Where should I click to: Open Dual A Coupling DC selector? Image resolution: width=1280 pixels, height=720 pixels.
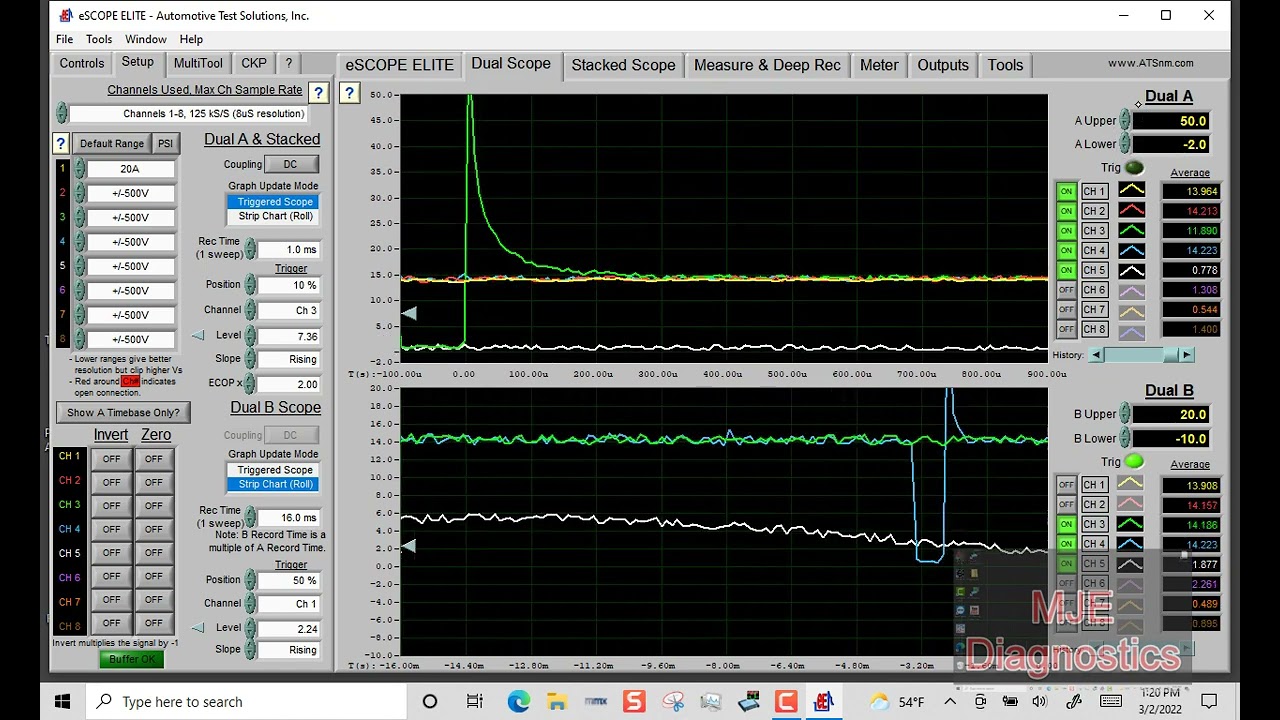pyautogui.click(x=290, y=164)
